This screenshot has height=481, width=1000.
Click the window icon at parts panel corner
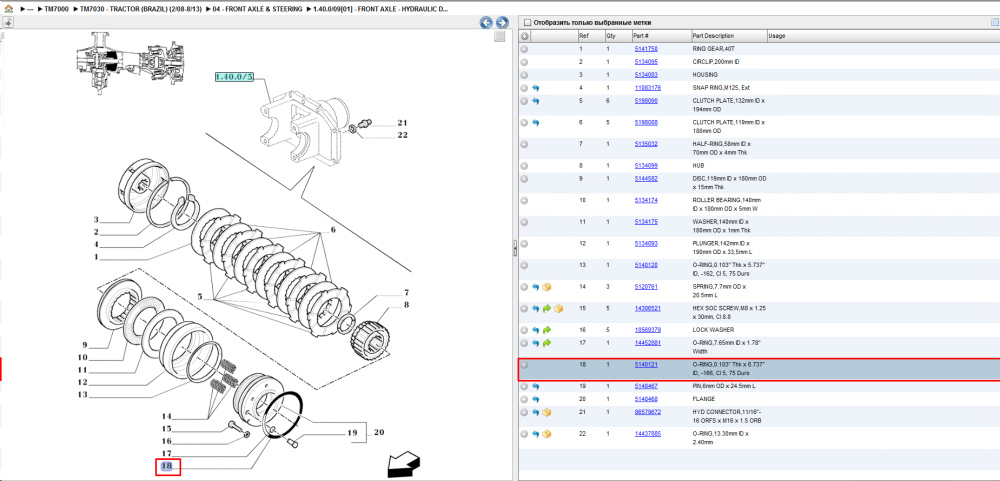[994, 22]
